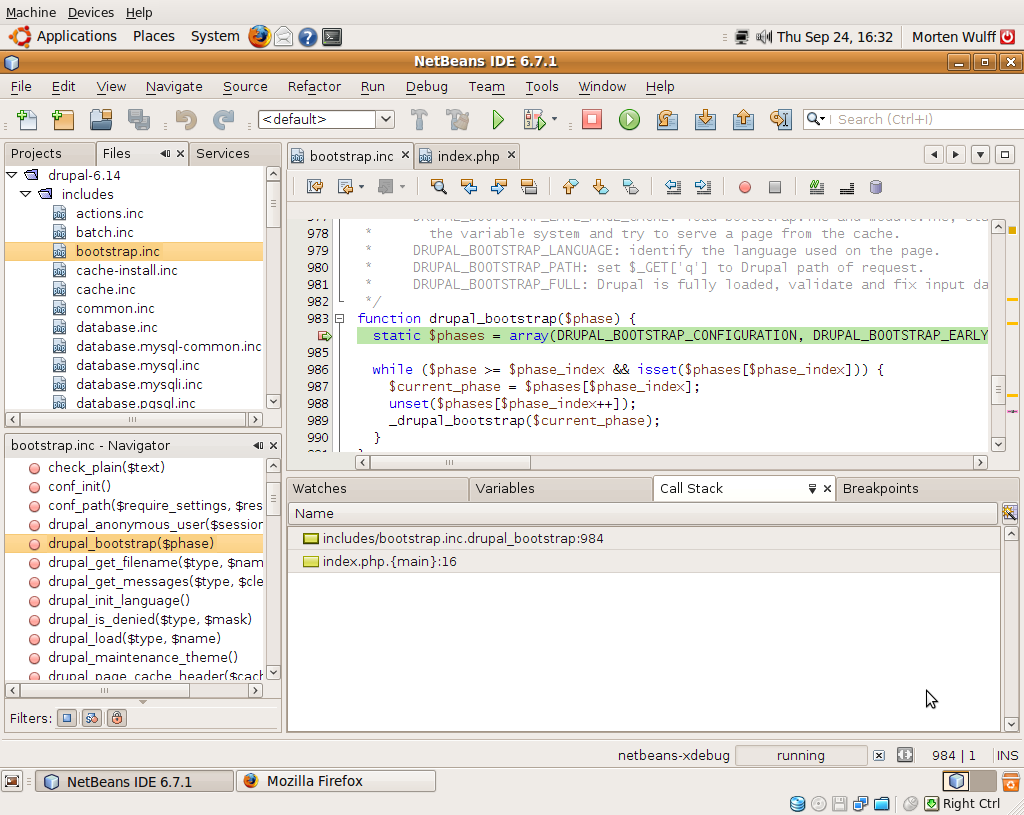Viewport: 1024px width, 815px height.
Task: Stop the debugger session with red square
Action: click(592, 120)
